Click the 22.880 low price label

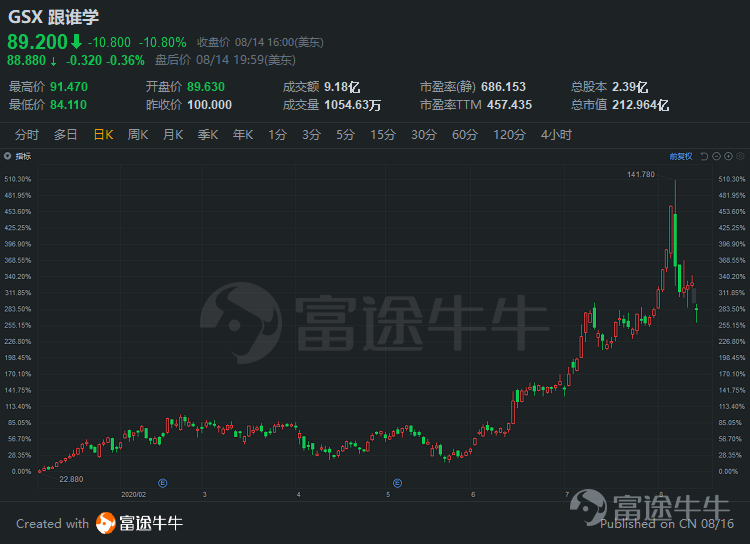71,479
